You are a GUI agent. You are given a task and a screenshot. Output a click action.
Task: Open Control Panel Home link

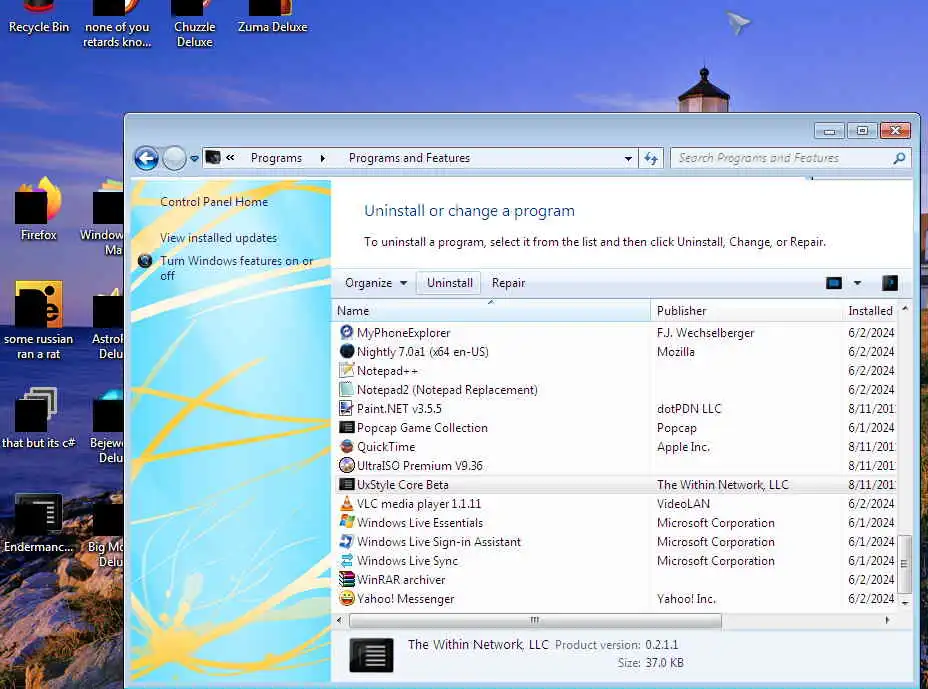click(214, 202)
